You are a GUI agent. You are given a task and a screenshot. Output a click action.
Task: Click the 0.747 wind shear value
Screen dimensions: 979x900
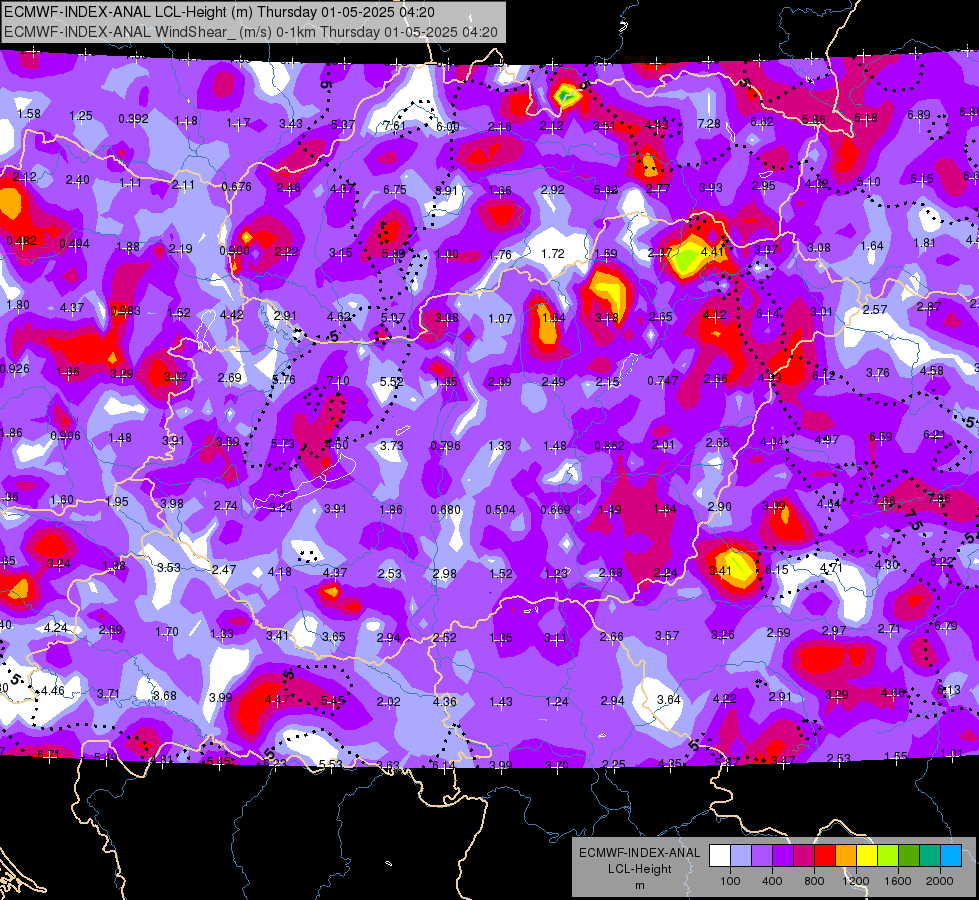point(662,380)
